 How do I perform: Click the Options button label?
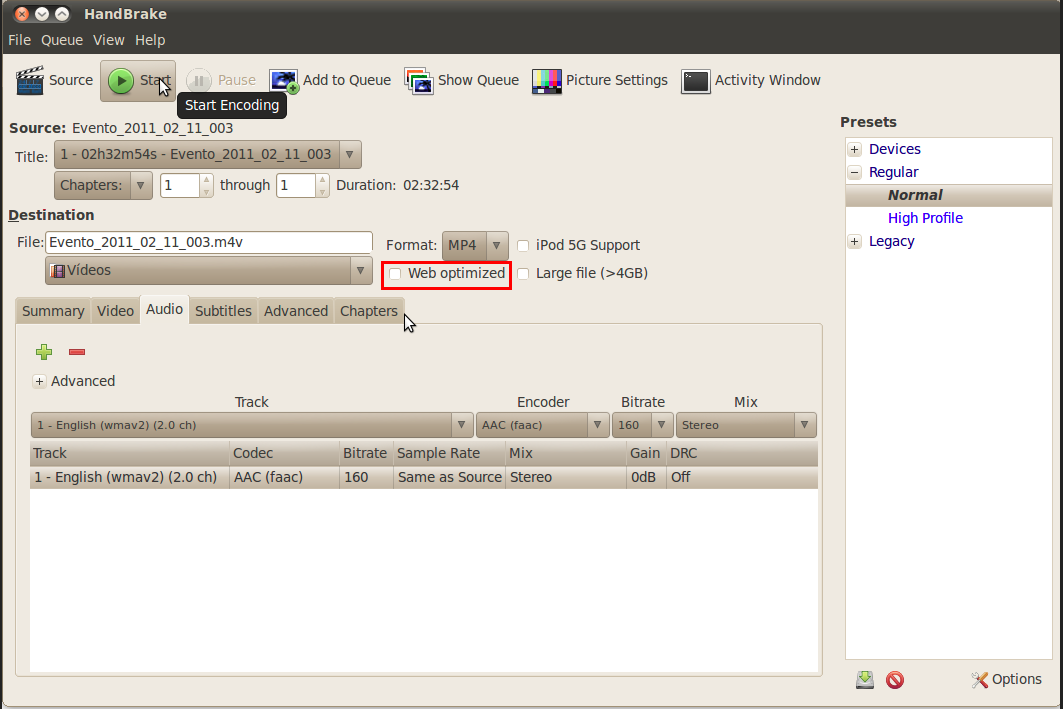(1016, 679)
